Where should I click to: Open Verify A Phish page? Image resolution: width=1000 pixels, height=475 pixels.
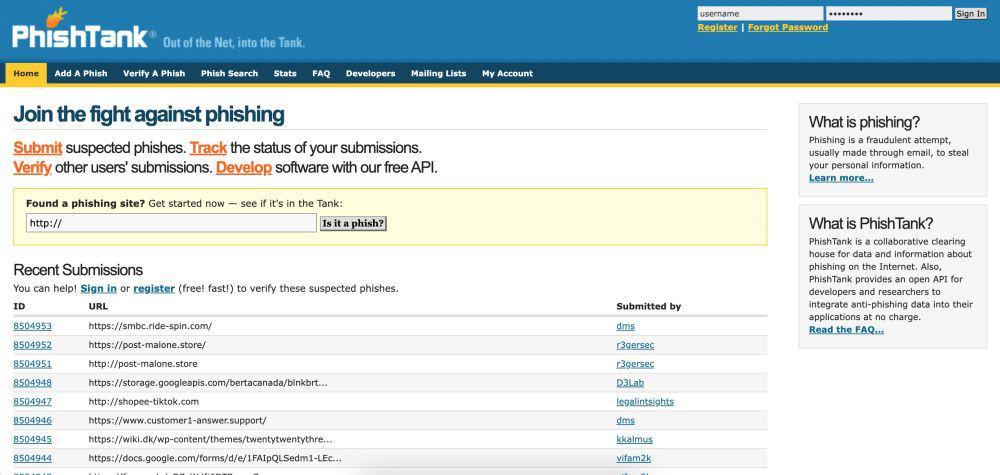coord(154,73)
